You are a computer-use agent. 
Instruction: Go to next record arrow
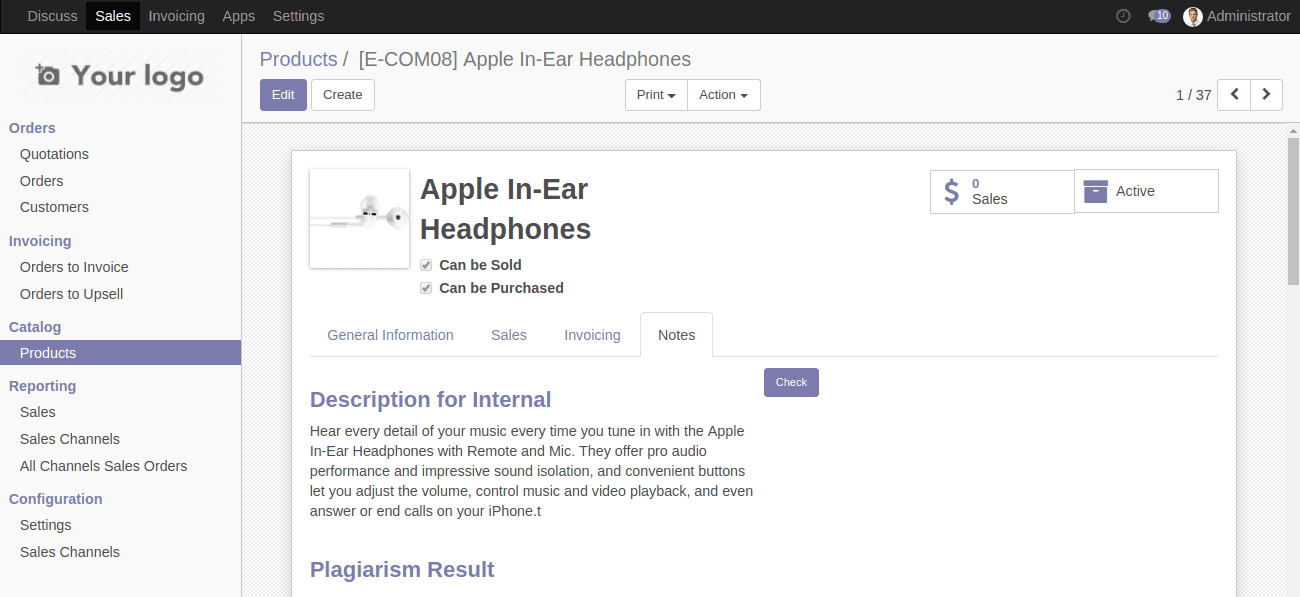pyautogui.click(x=1266, y=95)
